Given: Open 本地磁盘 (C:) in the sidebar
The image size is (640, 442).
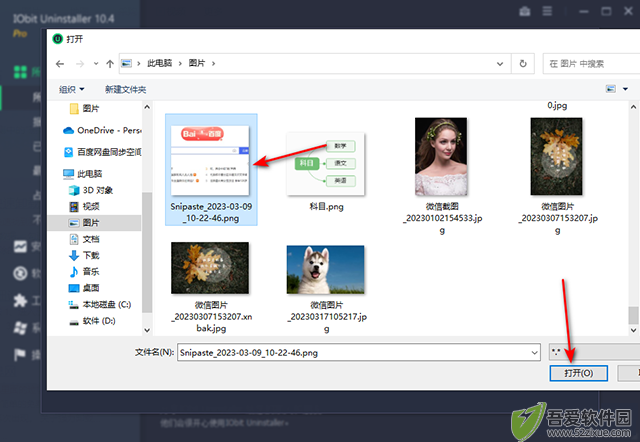Looking at the screenshot, I should [100, 304].
